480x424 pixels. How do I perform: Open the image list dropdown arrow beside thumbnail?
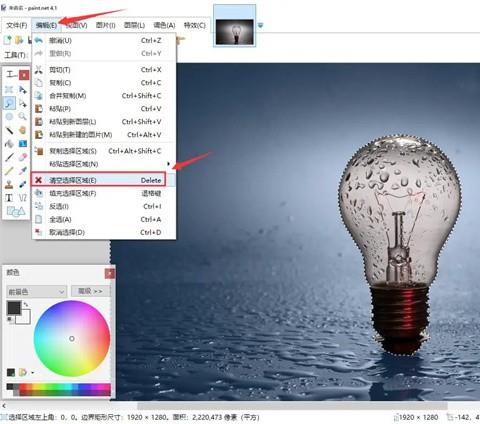pos(260,25)
